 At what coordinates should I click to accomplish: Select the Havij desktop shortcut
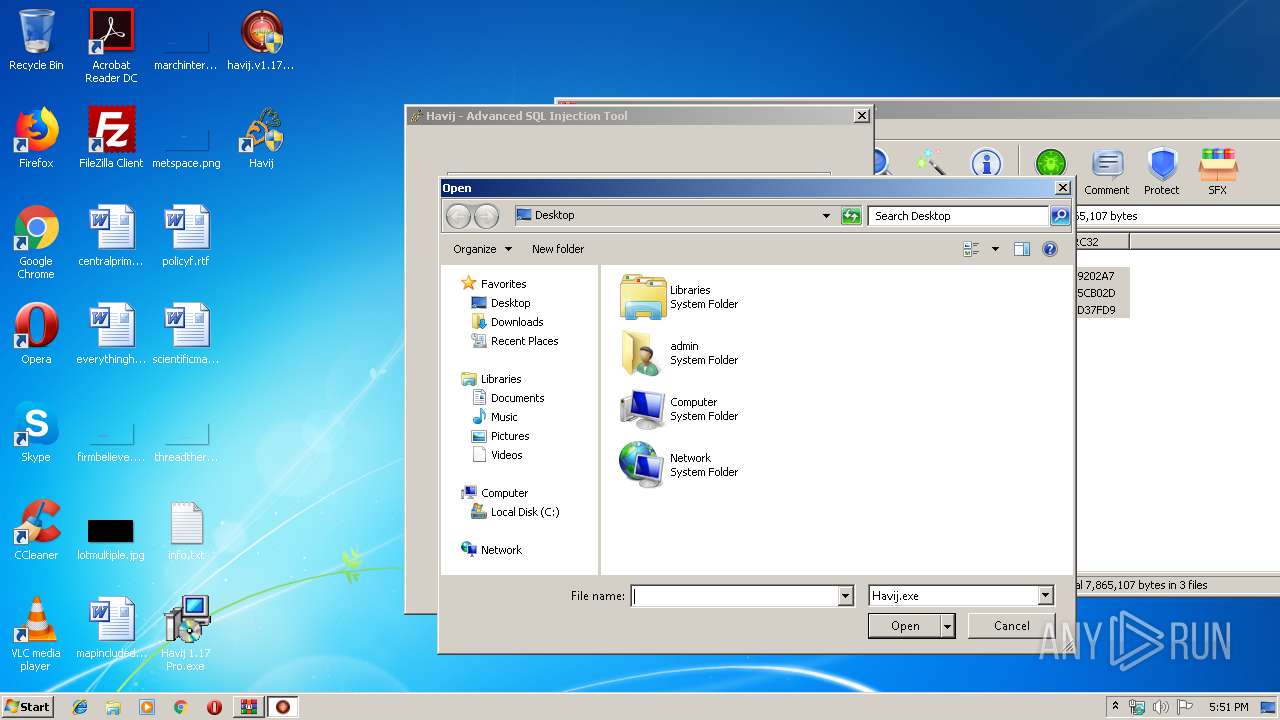tap(261, 138)
